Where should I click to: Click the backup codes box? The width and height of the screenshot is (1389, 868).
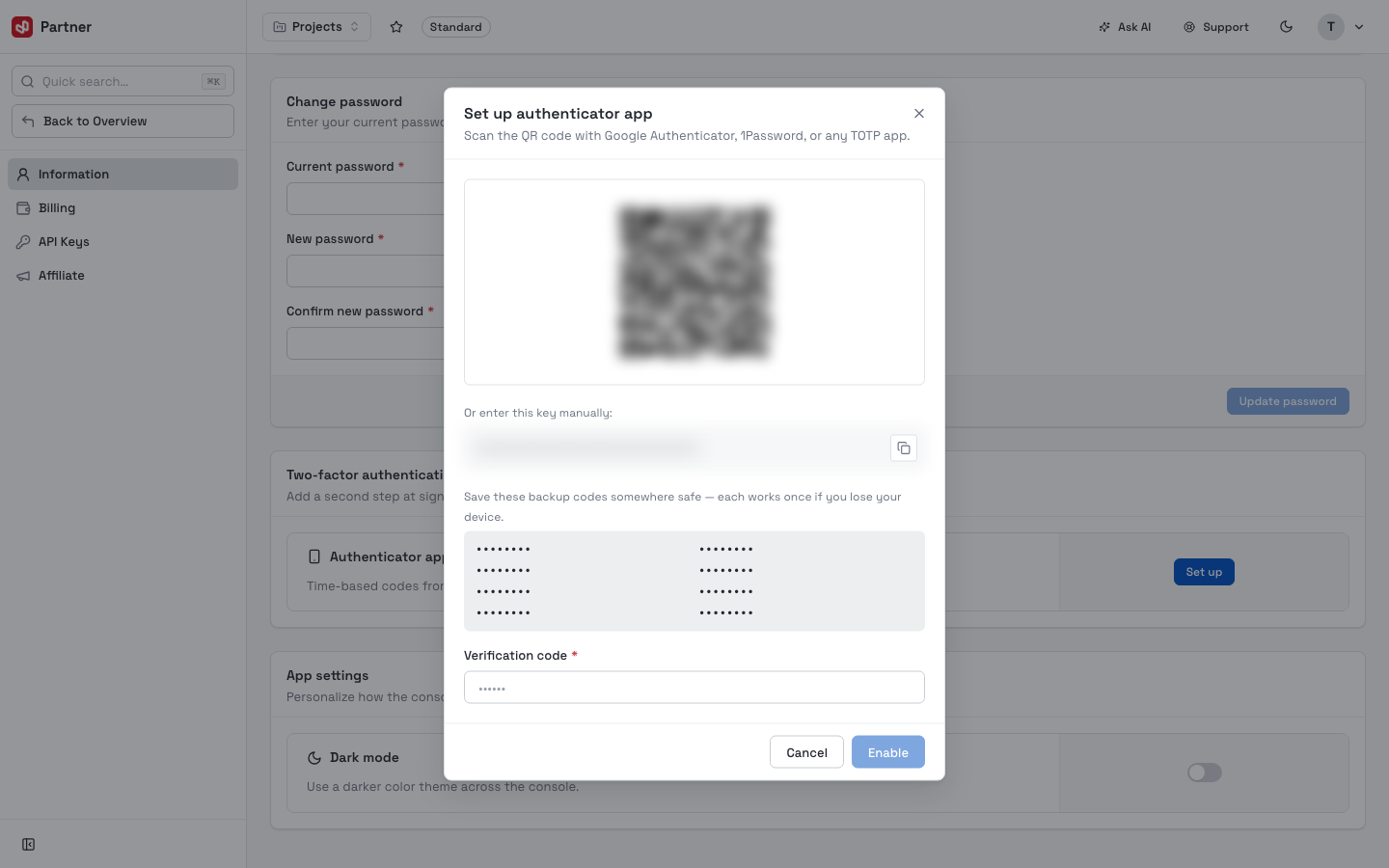click(694, 581)
